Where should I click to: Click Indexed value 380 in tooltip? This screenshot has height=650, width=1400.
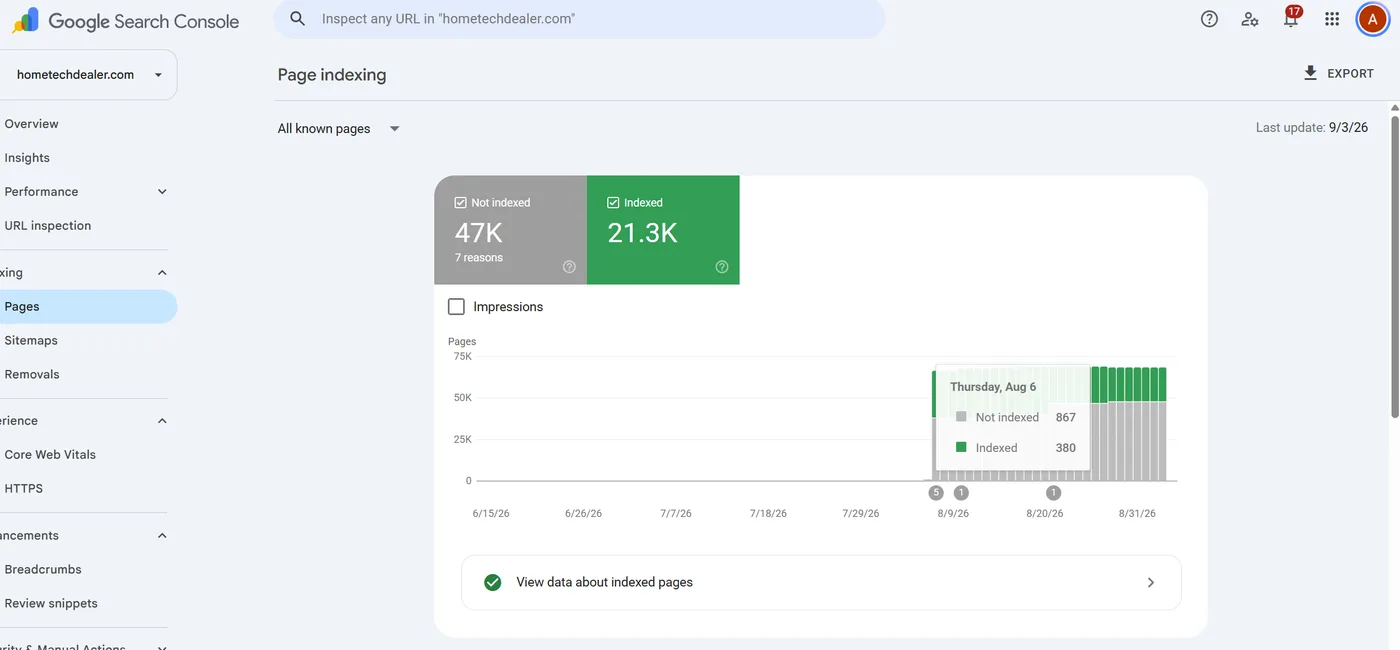[x=1065, y=448]
